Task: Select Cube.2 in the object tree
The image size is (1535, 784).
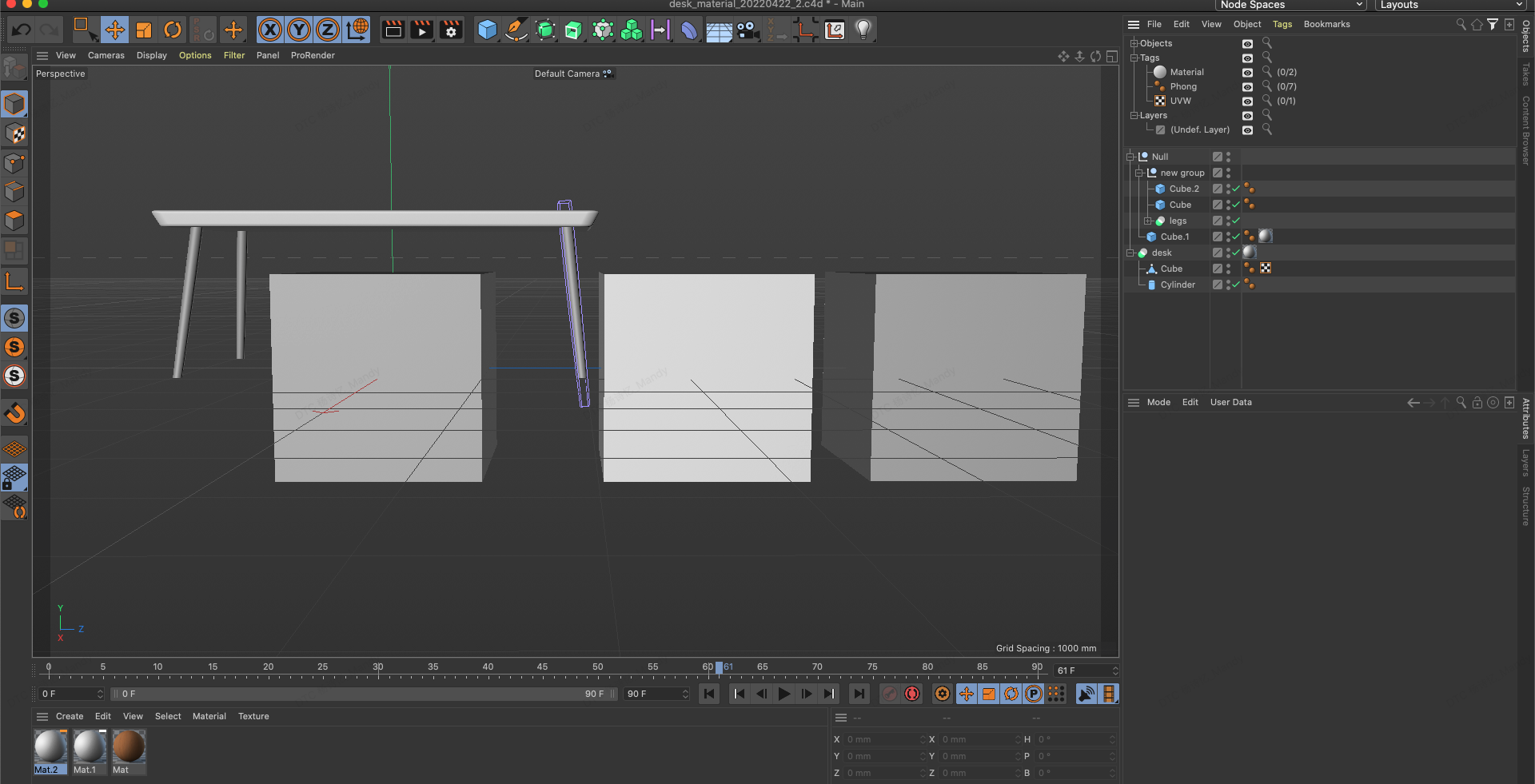Action: (x=1183, y=189)
